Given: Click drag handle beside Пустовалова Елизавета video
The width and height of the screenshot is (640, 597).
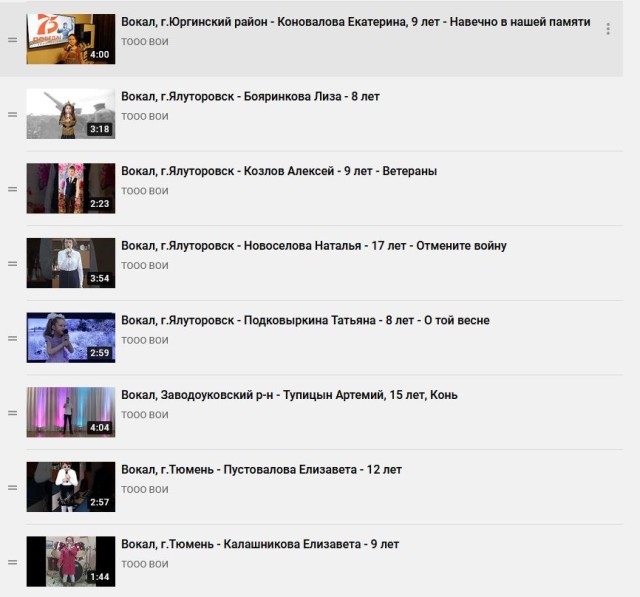Looking at the screenshot, I should tap(13, 488).
